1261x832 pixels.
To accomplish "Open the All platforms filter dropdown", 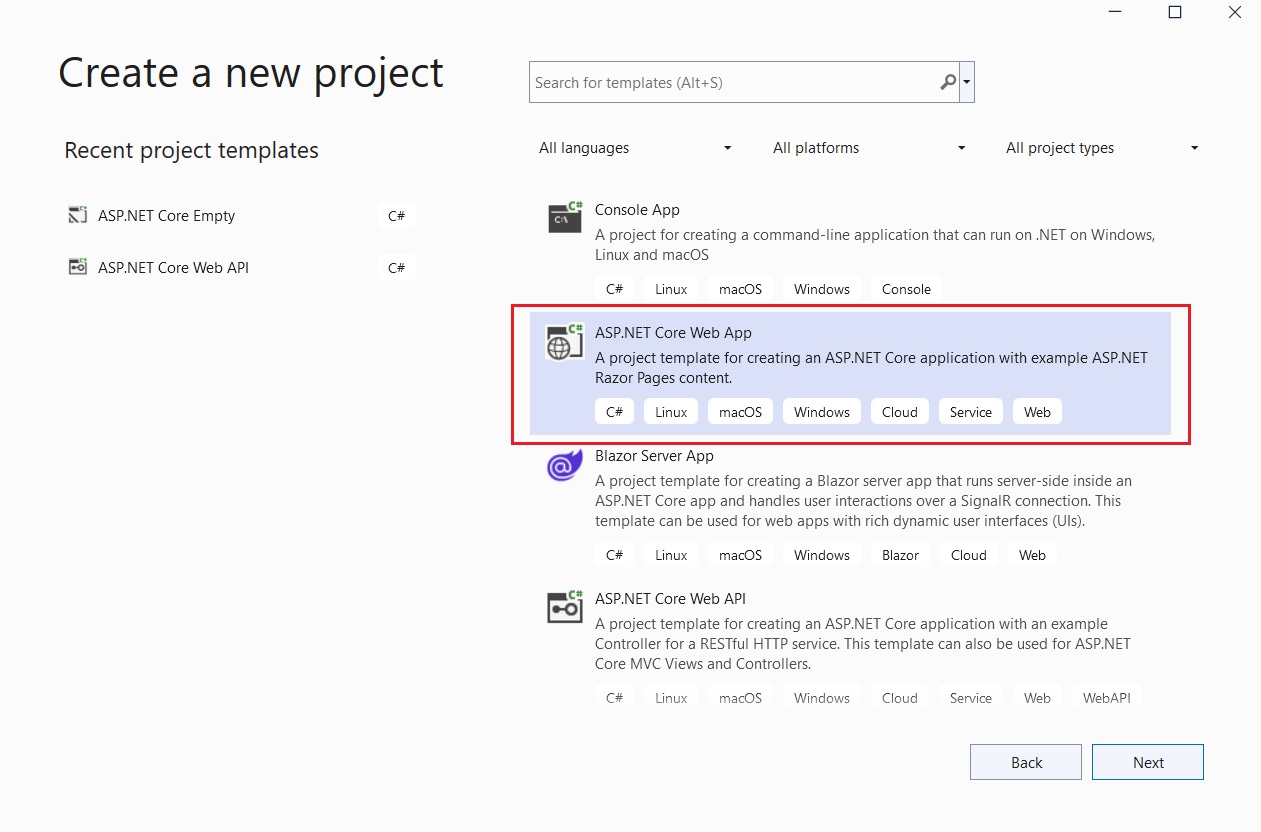I will click(869, 148).
